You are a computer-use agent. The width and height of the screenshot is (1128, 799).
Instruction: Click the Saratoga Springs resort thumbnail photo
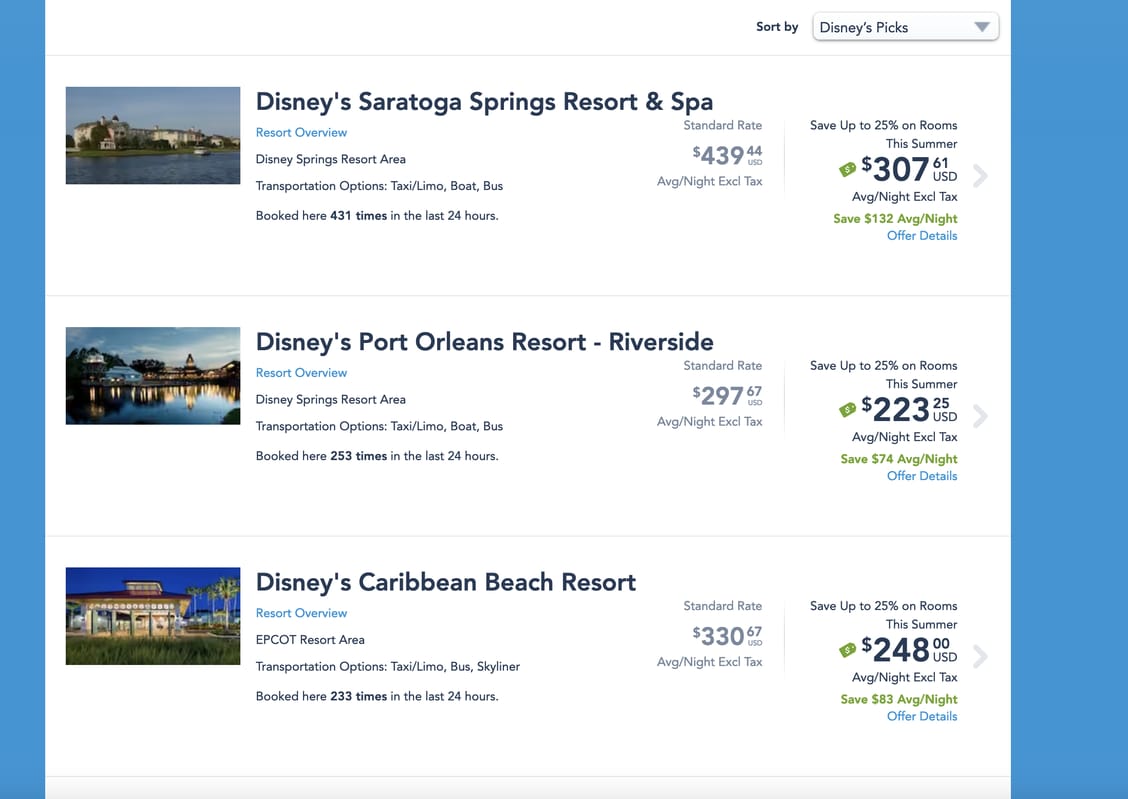click(153, 135)
